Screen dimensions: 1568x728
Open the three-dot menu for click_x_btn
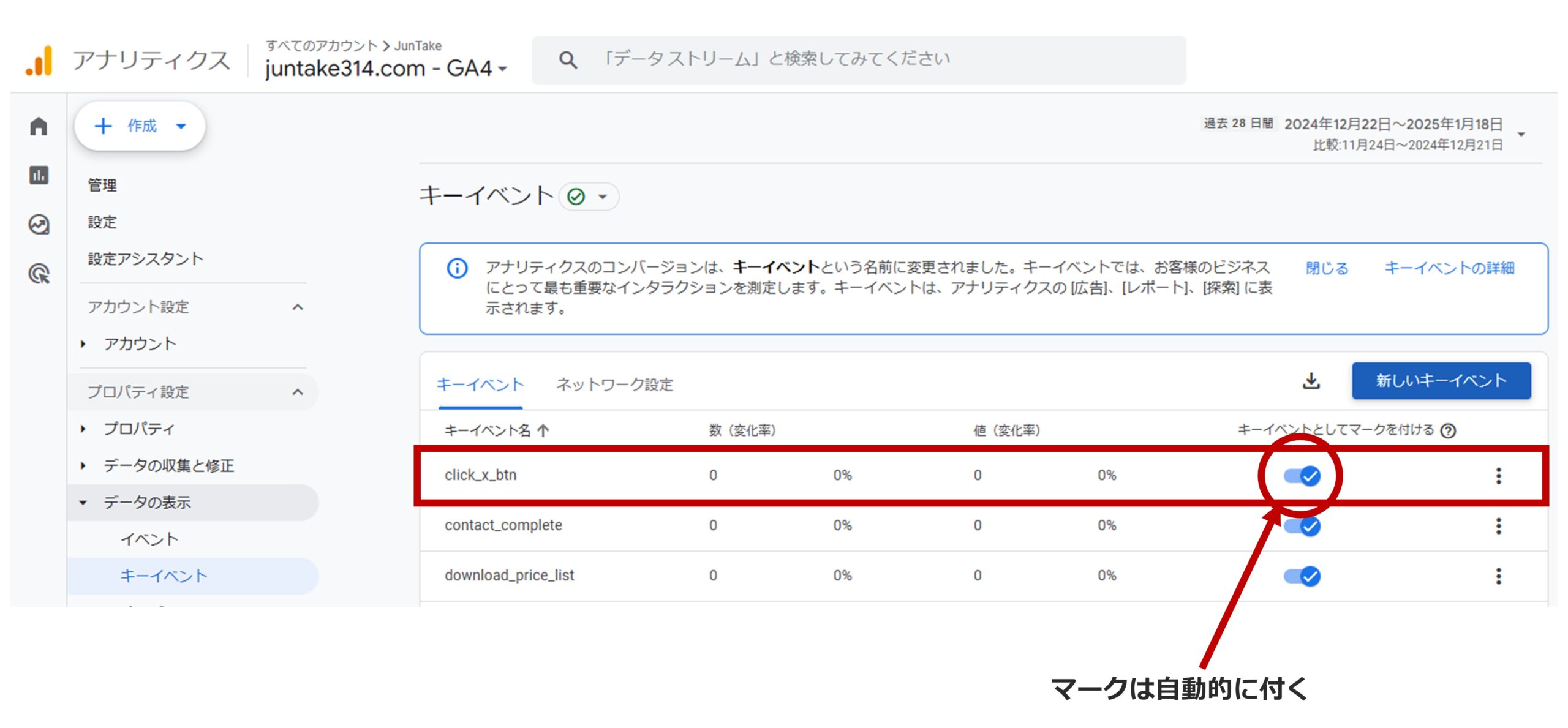coord(1499,476)
